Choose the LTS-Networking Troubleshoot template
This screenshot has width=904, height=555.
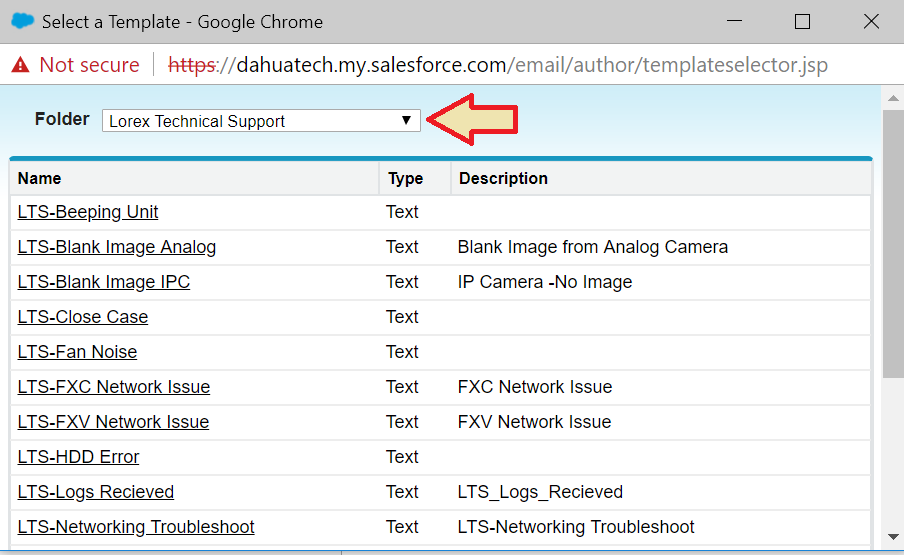pyautogui.click(x=136, y=527)
